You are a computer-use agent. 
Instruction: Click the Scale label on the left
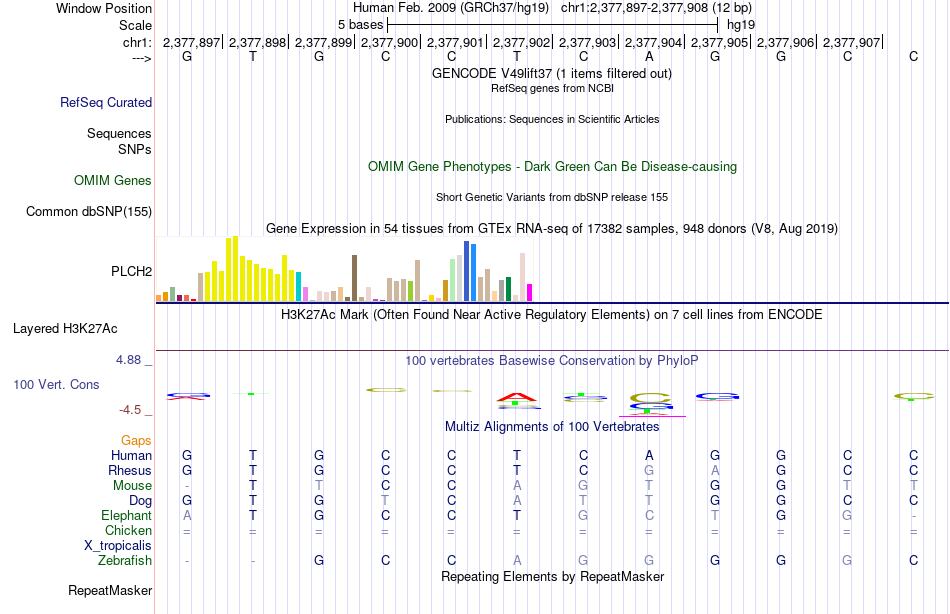pyautogui.click(x=135, y=25)
